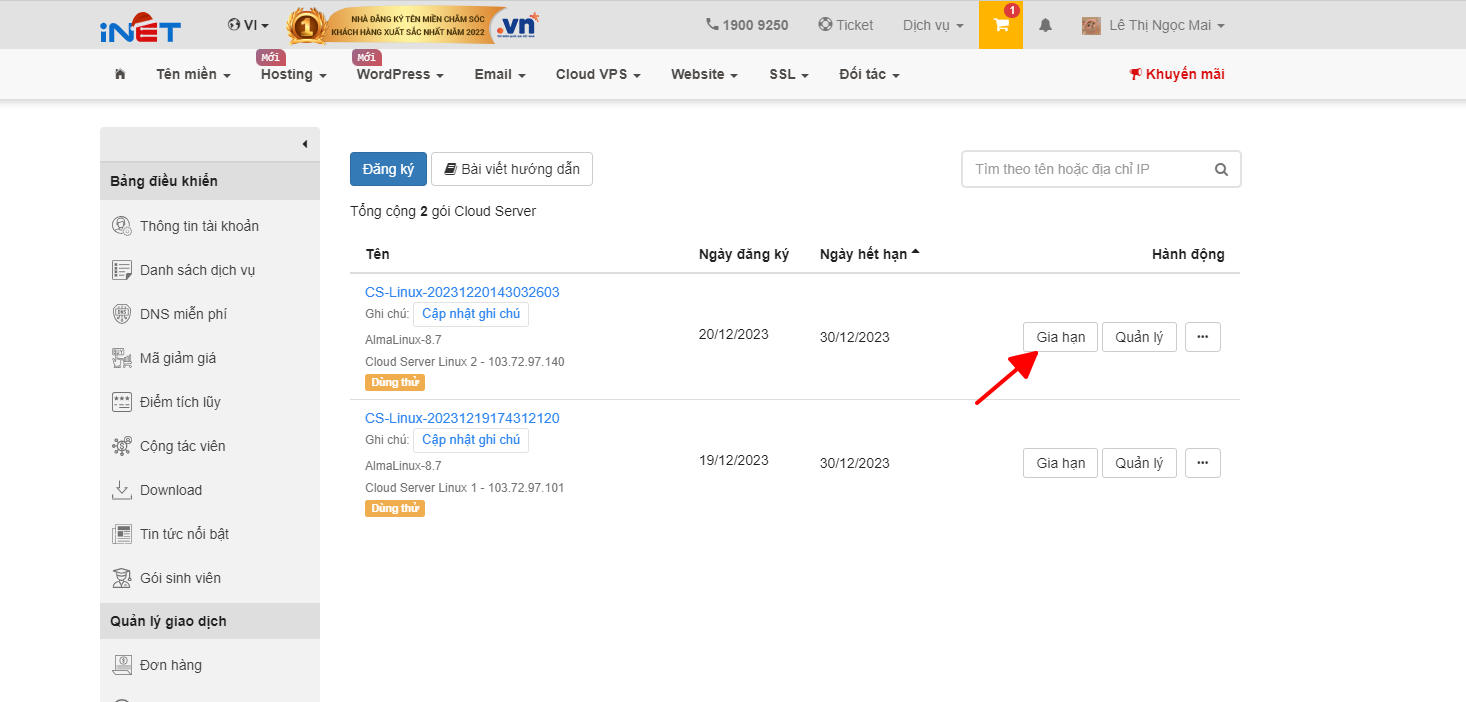1466x702 pixels.
Task: Run the search with the magnifier icon
Action: 1221,169
